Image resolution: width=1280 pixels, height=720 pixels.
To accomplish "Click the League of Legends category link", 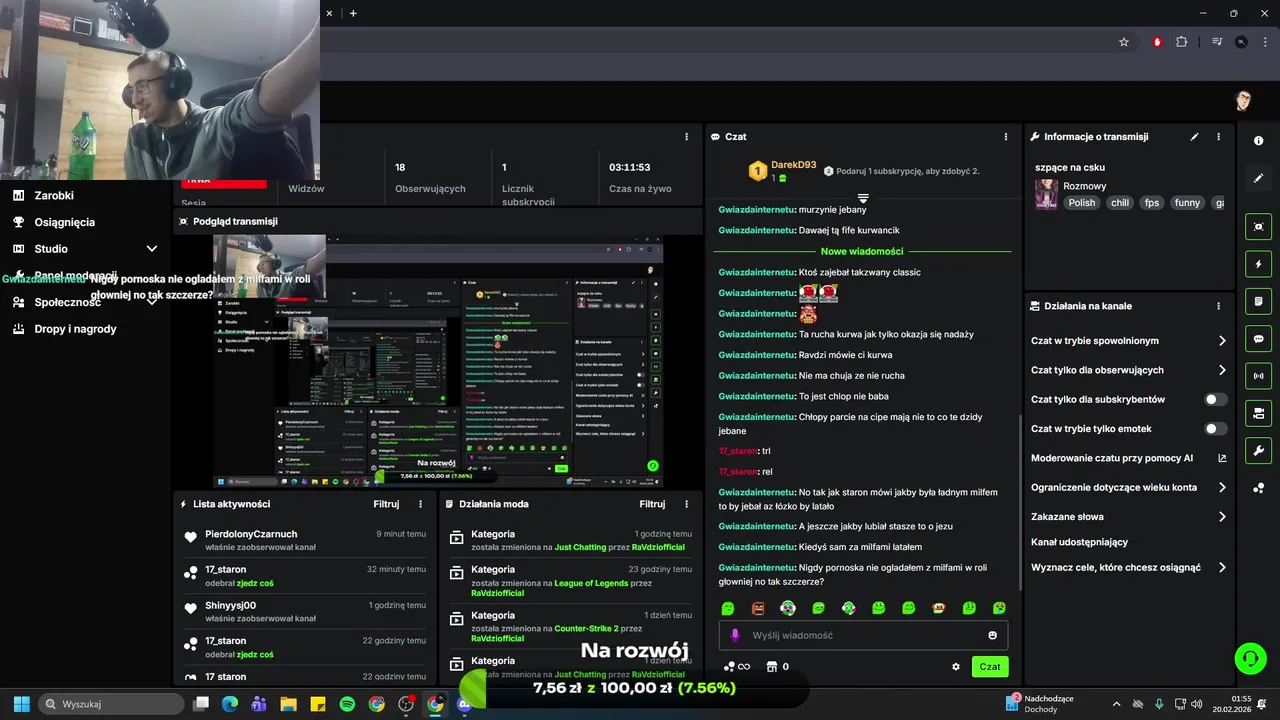I will tap(592, 583).
